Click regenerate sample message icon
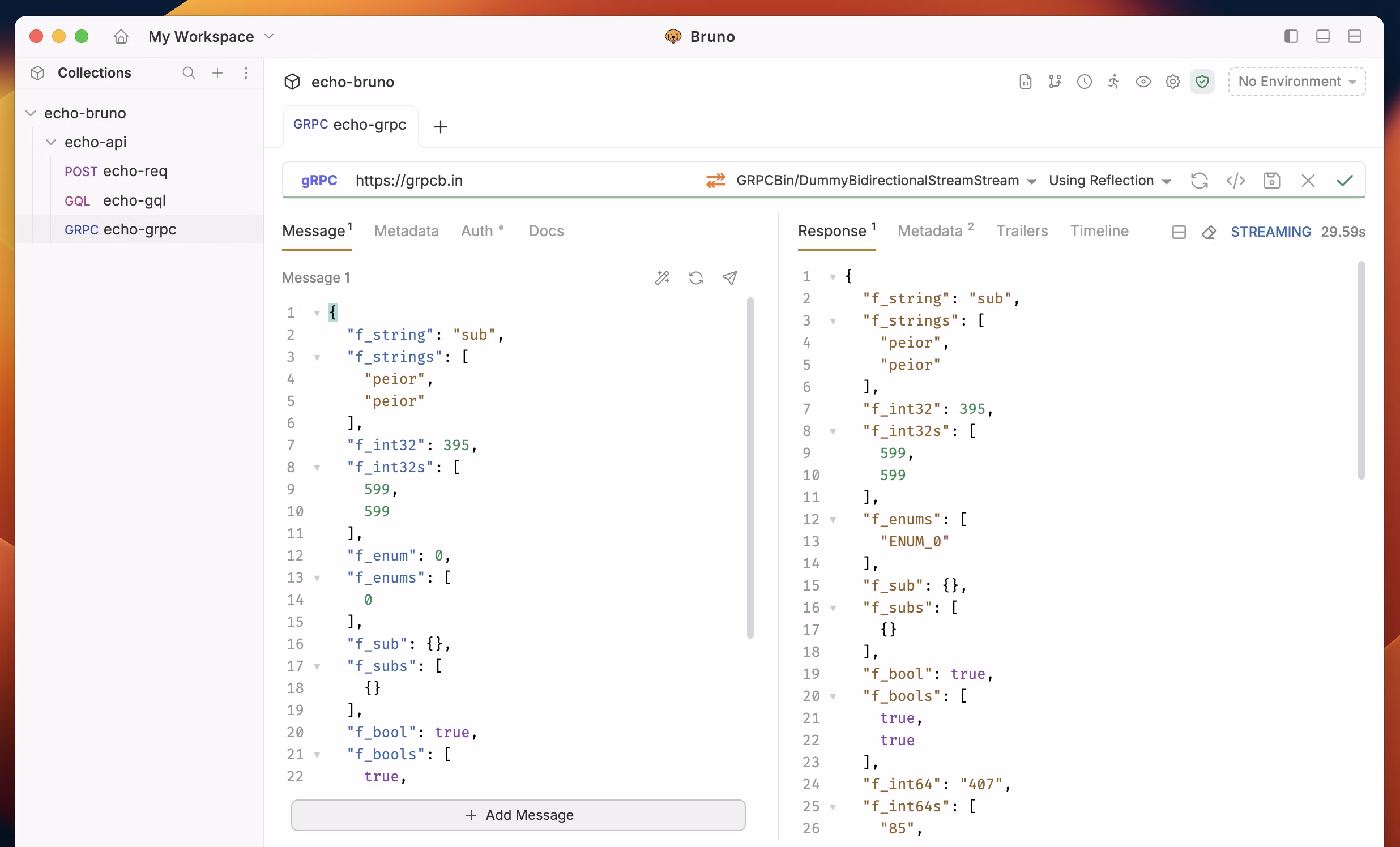The width and height of the screenshot is (1400, 847). click(x=696, y=278)
